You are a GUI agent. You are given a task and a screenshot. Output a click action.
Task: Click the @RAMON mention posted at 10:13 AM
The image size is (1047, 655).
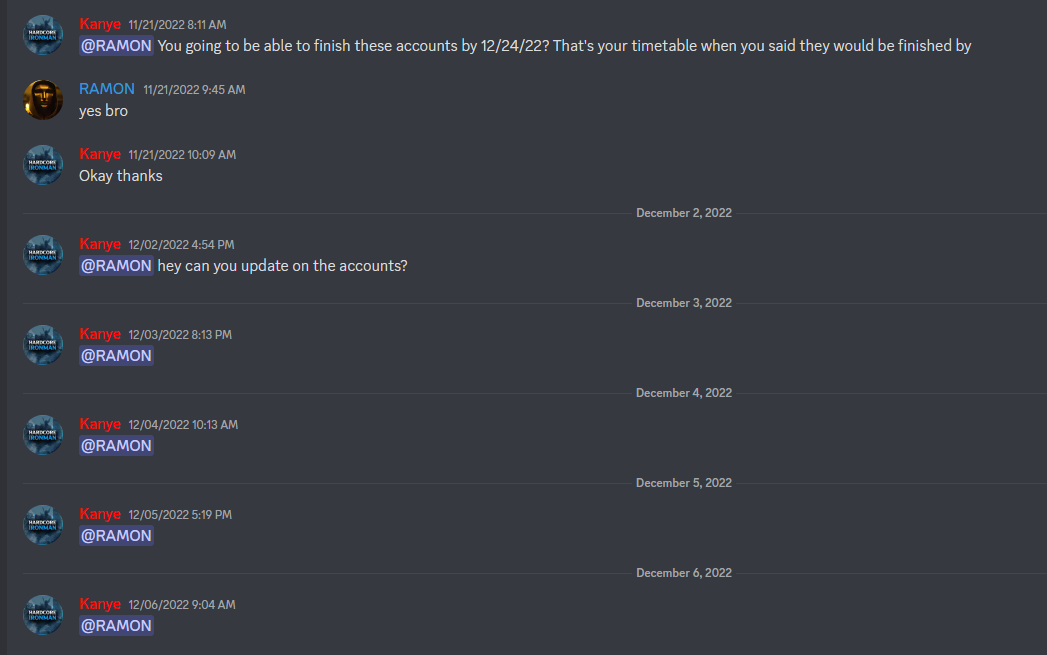coord(116,446)
